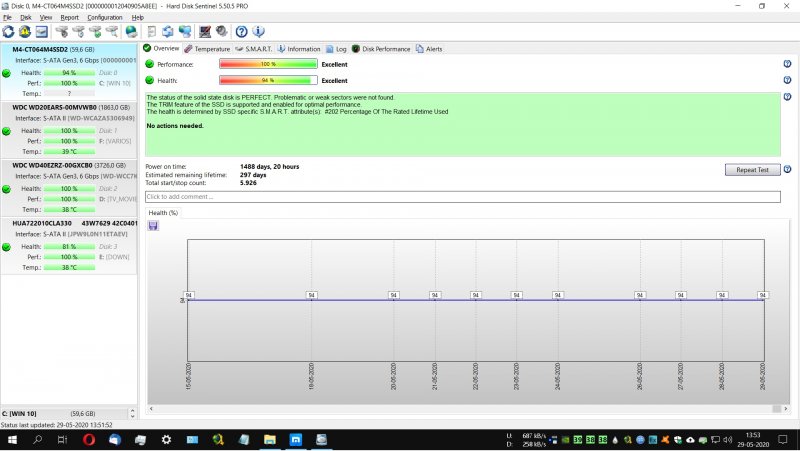Screen dimensions: 800x451
Task: Click the Windows Security shield tray icon
Action: pyautogui.click(x=678, y=439)
